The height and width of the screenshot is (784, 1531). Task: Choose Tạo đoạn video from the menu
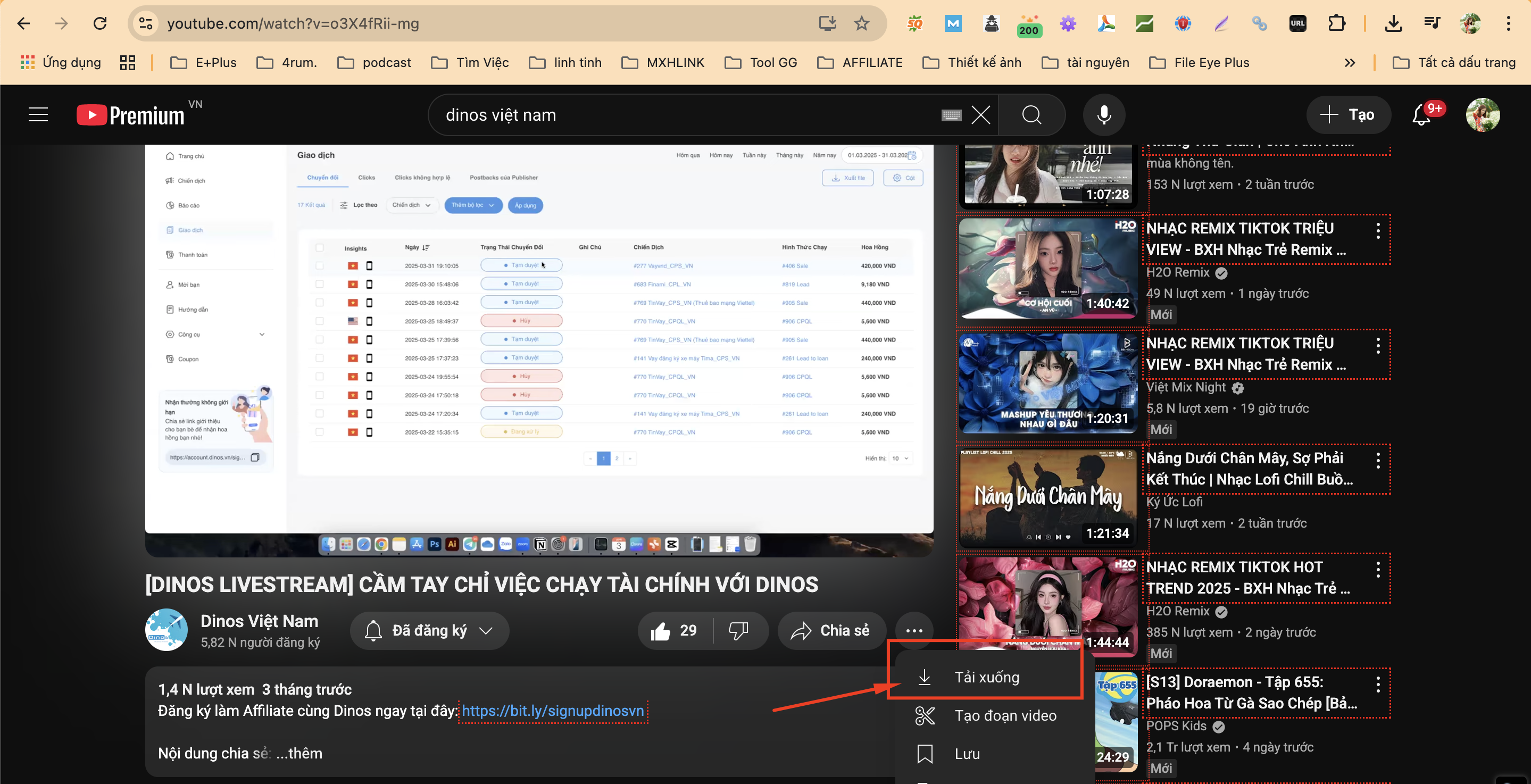click(995, 715)
